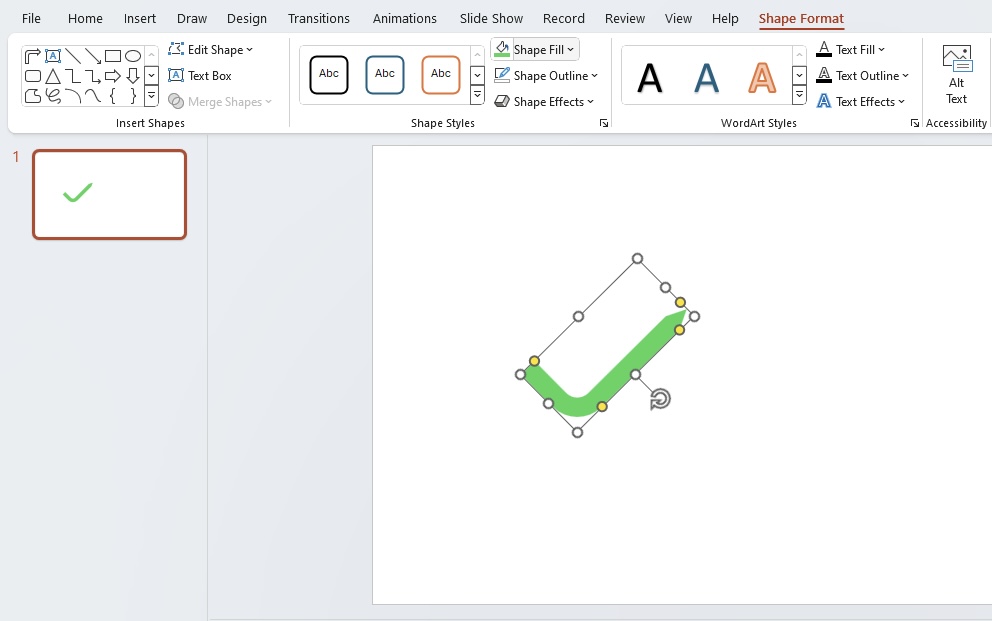Open the Help tab
992x621 pixels.
point(725,18)
